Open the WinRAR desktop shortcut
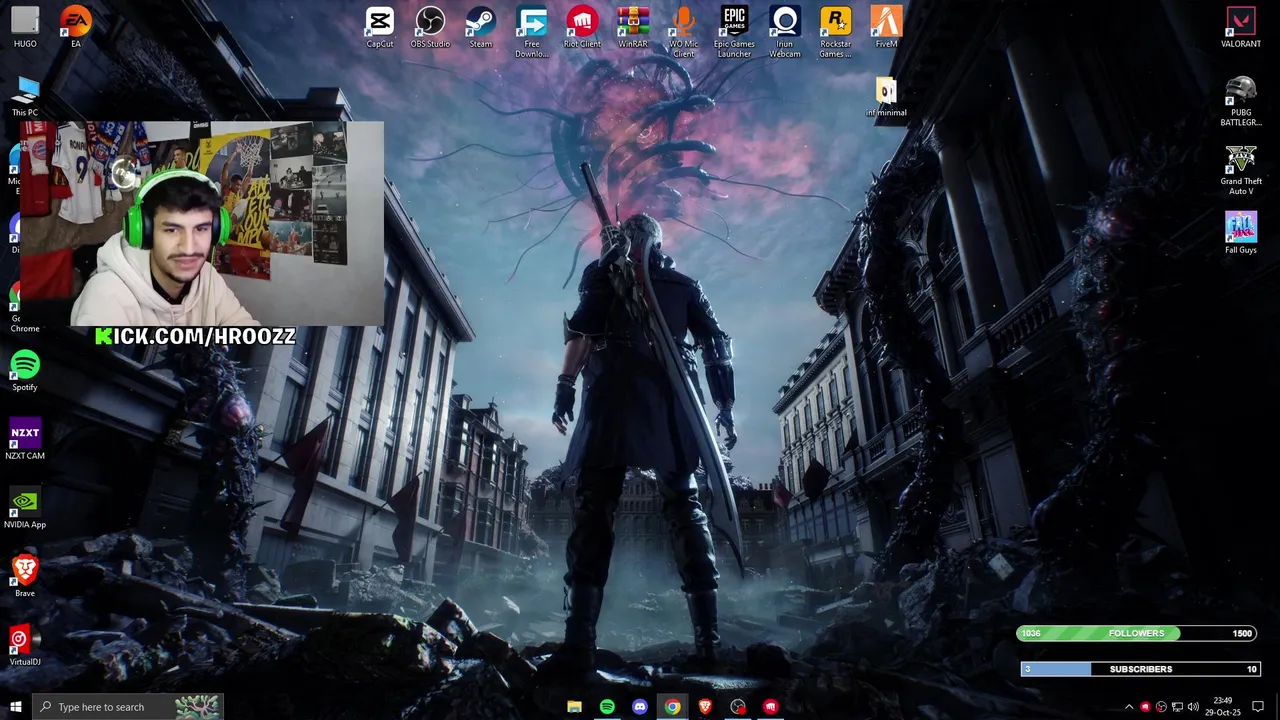The image size is (1280, 720). 633,27
